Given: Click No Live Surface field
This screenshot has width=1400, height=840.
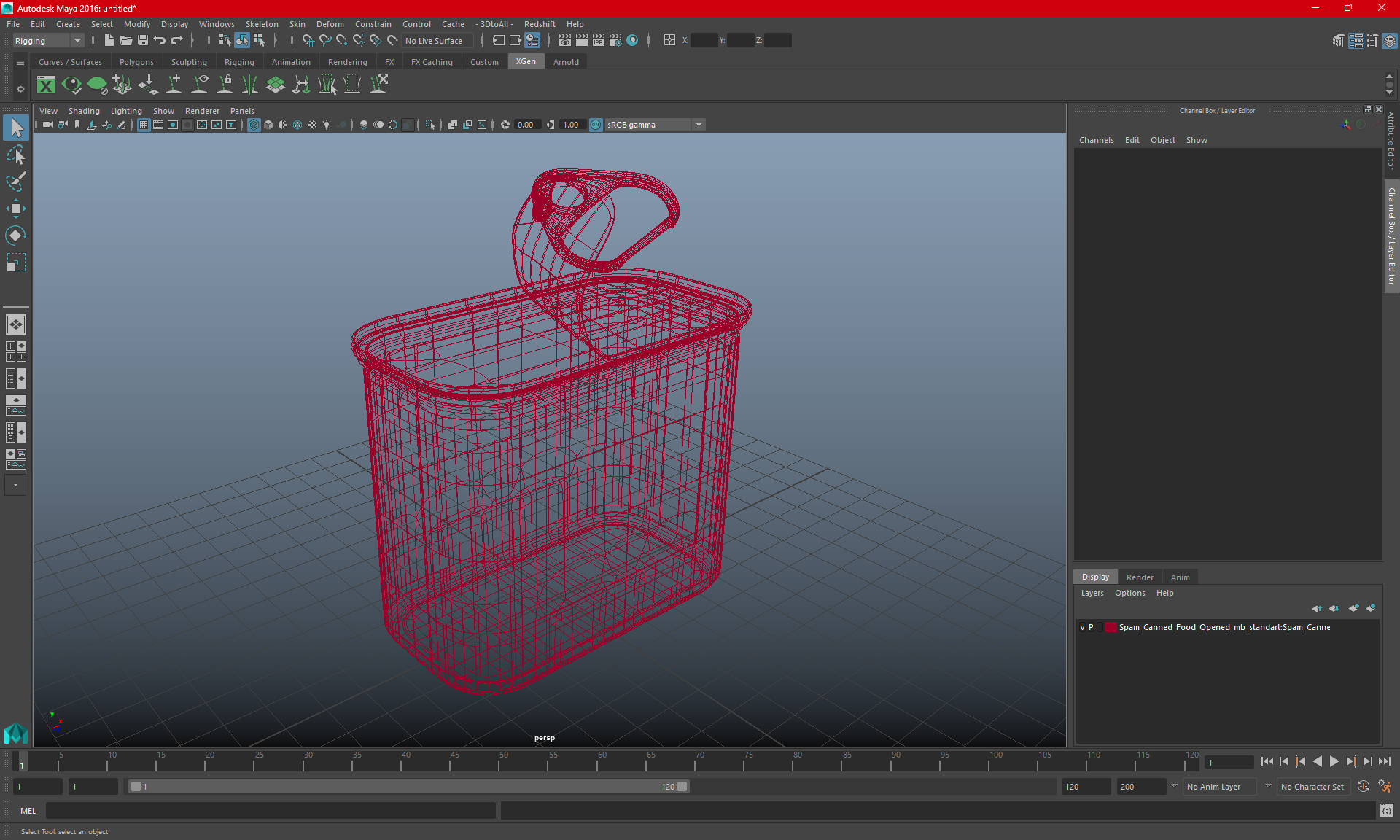Looking at the screenshot, I should click(x=437, y=41).
